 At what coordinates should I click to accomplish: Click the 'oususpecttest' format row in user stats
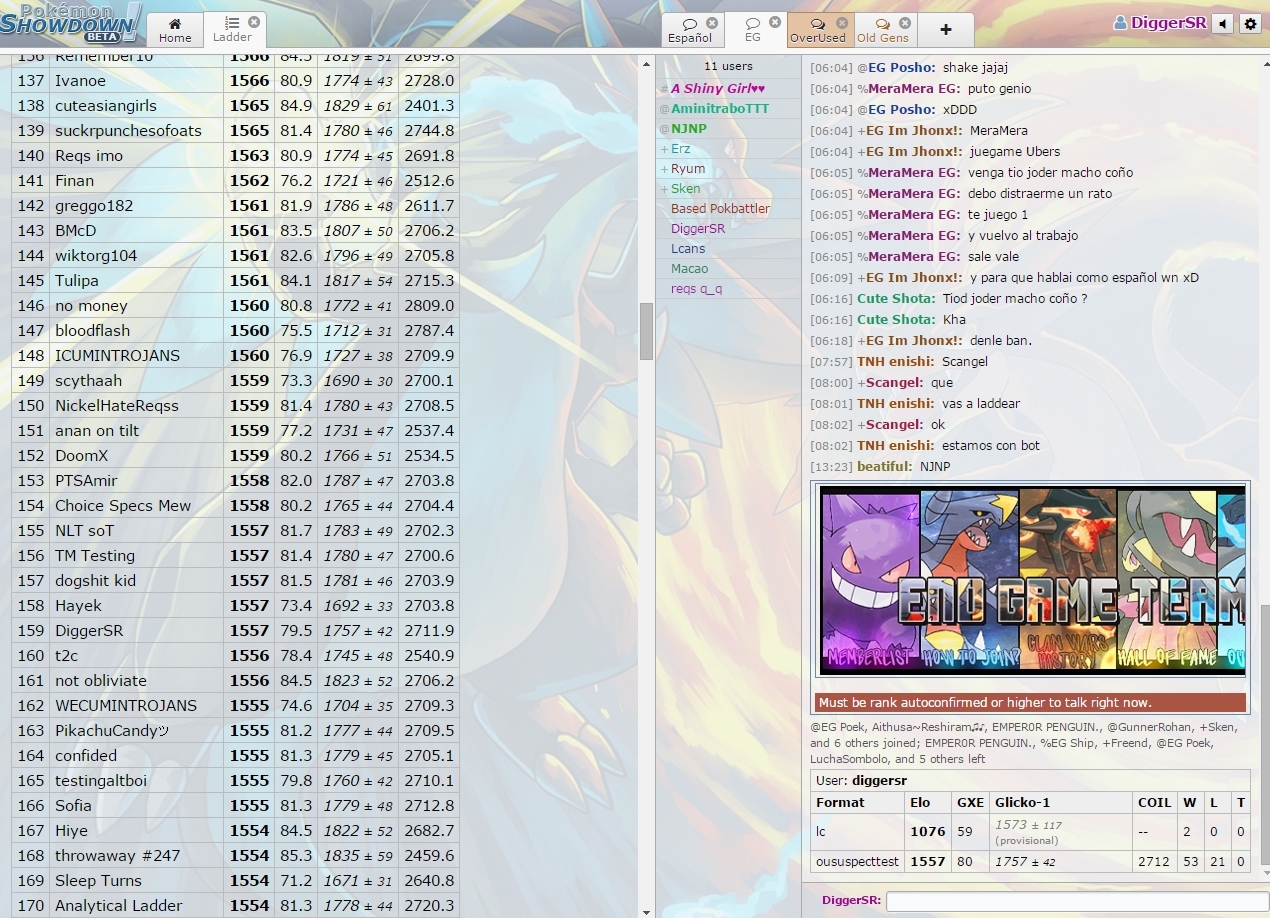1030,861
